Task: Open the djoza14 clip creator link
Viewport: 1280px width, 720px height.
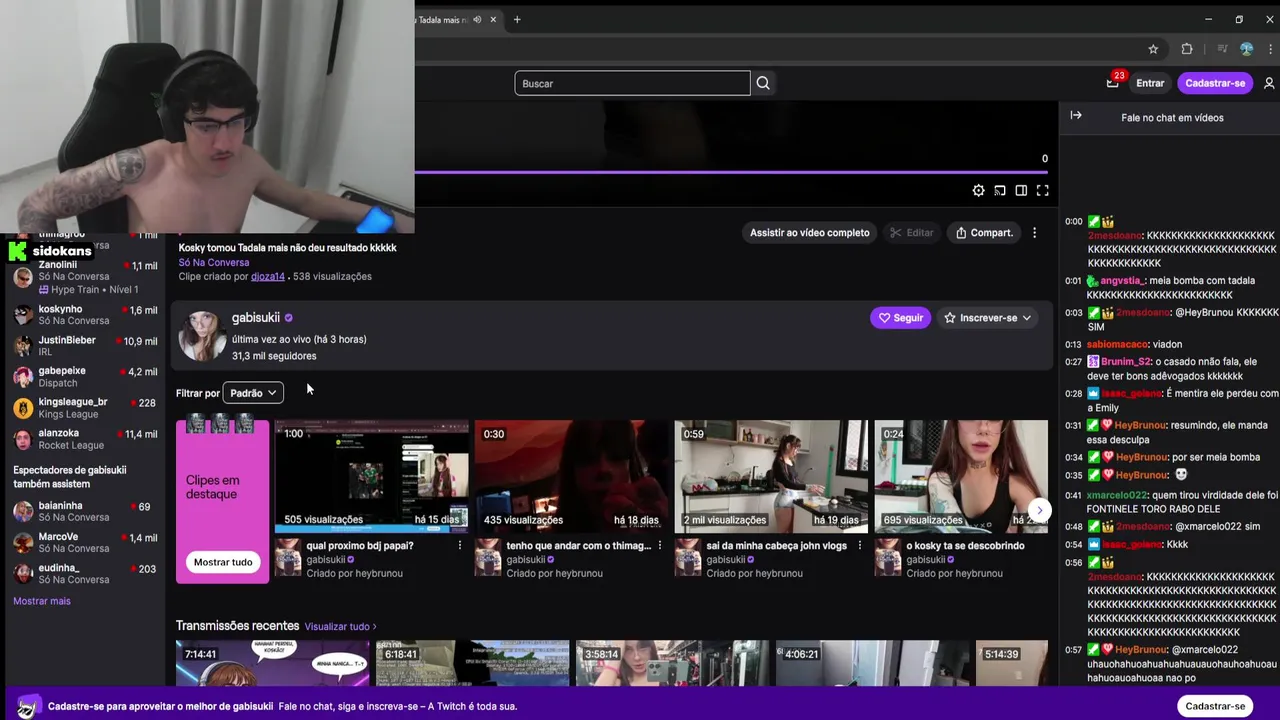Action: click(x=268, y=276)
